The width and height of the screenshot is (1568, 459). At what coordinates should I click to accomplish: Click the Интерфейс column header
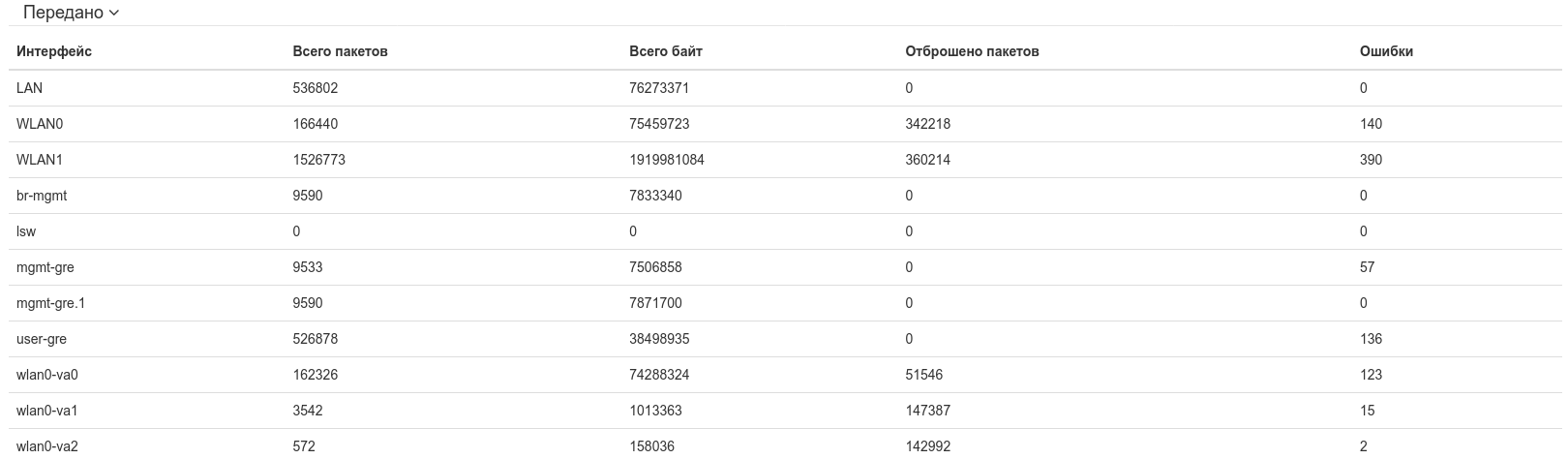pos(54,51)
